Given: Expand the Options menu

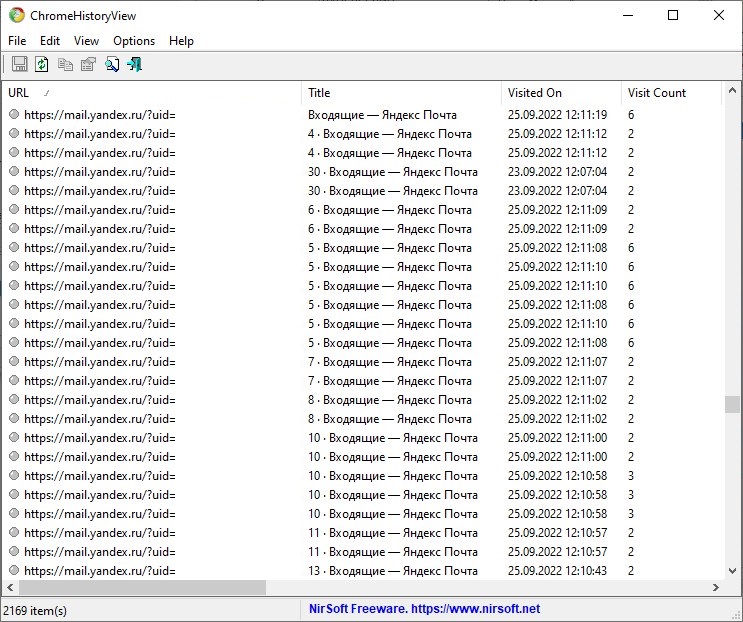Looking at the screenshot, I should point(134,41).
